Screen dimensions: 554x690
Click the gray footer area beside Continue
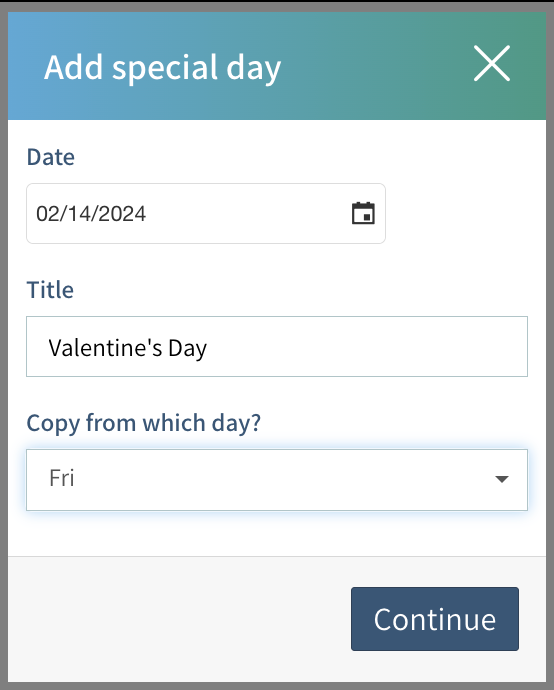tap(176, 619)
